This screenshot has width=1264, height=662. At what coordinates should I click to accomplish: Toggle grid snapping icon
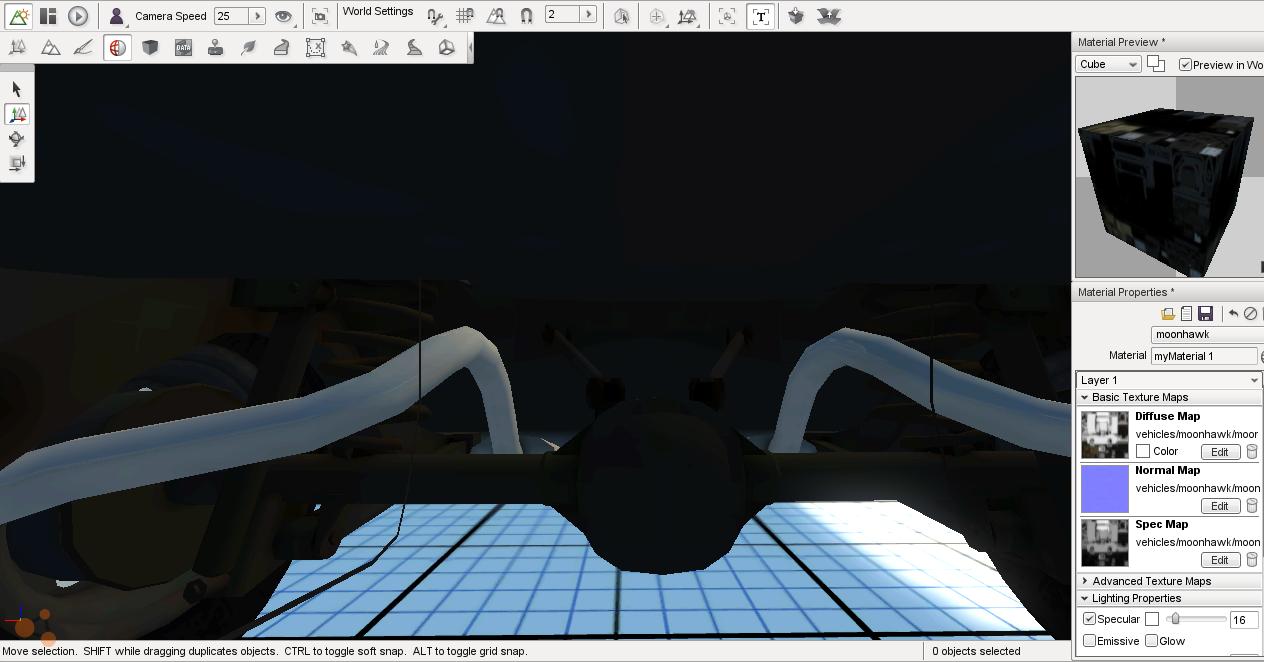pyautogui.click(x=465, y=16)
